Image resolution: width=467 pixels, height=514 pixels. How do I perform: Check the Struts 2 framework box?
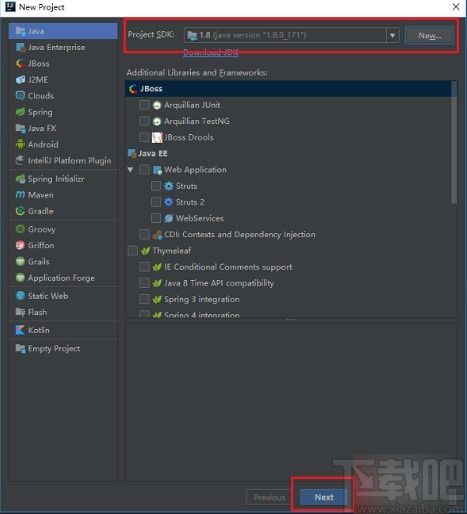(x=156, y=202)
